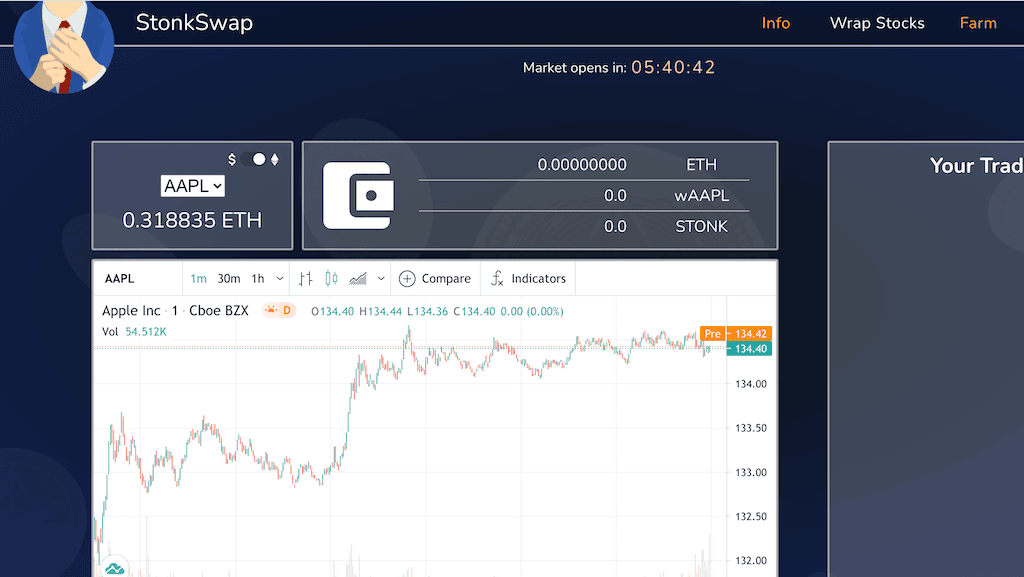Image resolution: width=1024 pixels, height=577 pixels.
Task: Click the wAAPL balance row label
Action: tap(701, 195)
